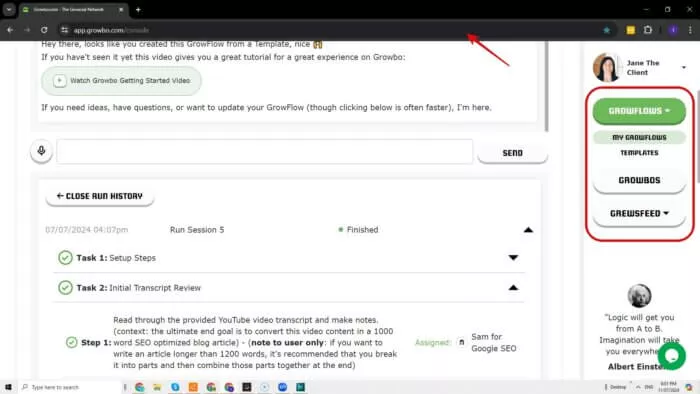
Task: Toggle the GrowFlows dropdown button
Action: [x=639, y=111]
